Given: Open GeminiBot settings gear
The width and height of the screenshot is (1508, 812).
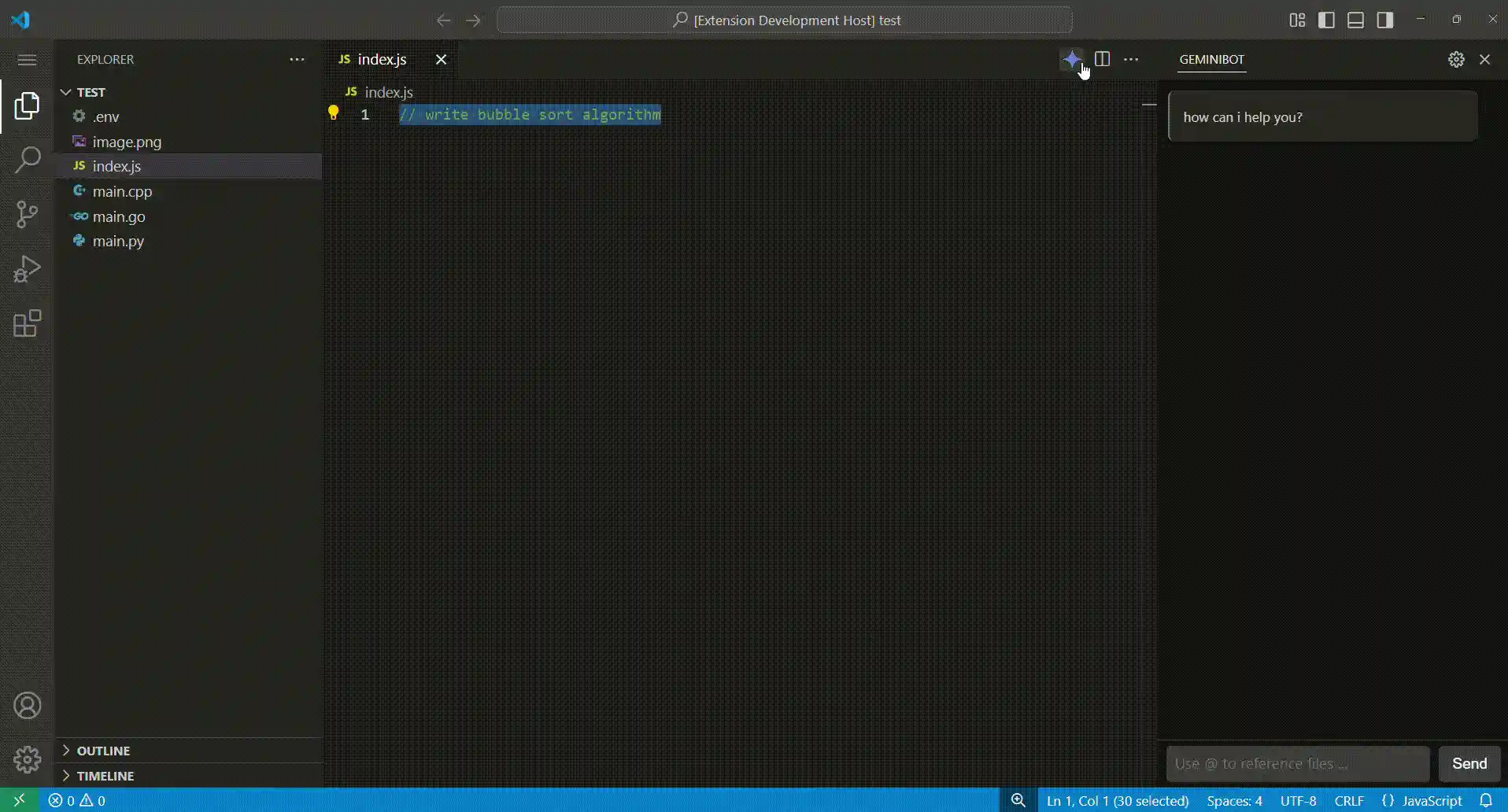Looking at the screenshot, I should pyautogui.click(x=1456, y=60).
